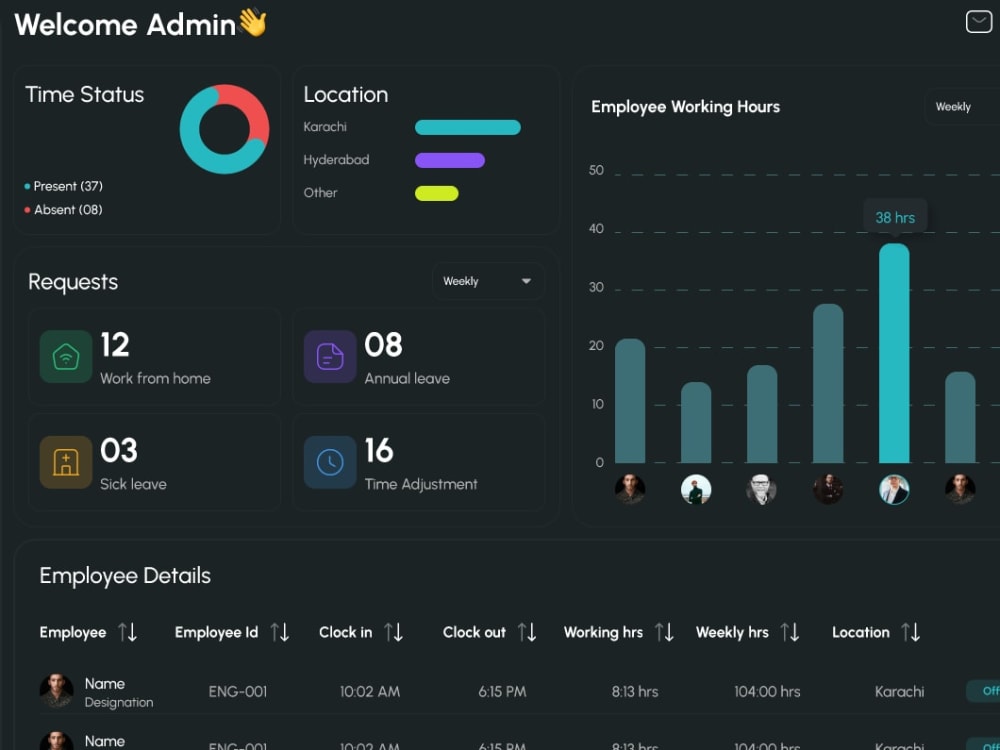Click the Sick leave hospital icon
1000x750 pixels.
[x=66, y=462]
